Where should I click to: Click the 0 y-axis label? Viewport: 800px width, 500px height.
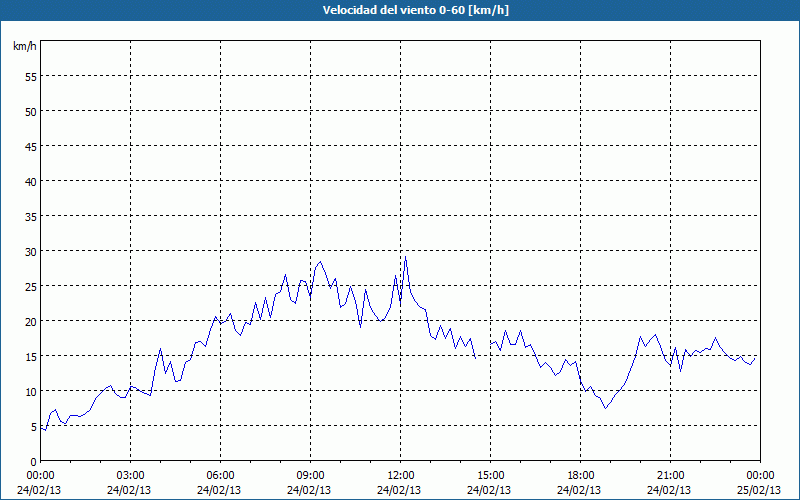click(x=34, y=462)
